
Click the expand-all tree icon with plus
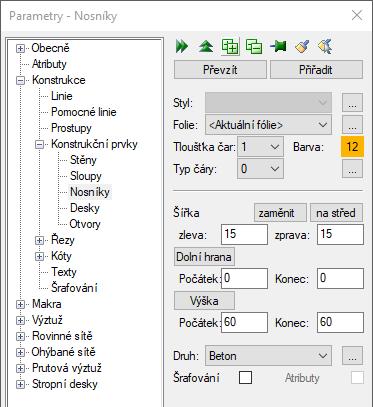click(x=230, y=46)
